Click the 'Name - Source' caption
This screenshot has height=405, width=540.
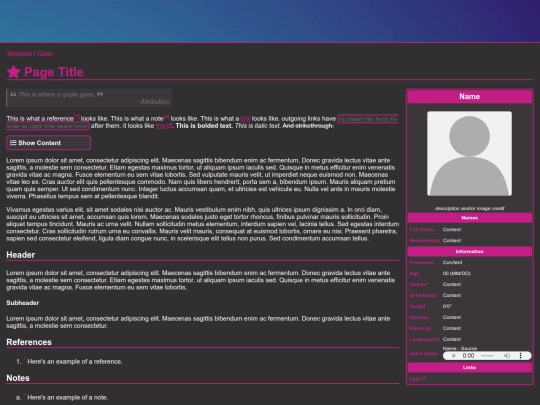tap(460, 348)
